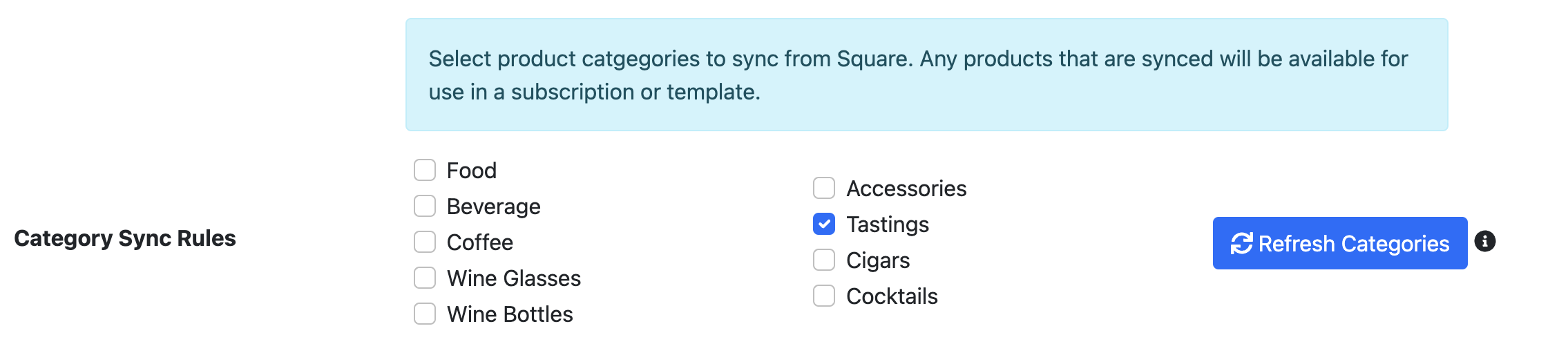Enable syncing for Wine Glasses checkbox
This screenshot has width=1568, height=344.
[425, 278]
